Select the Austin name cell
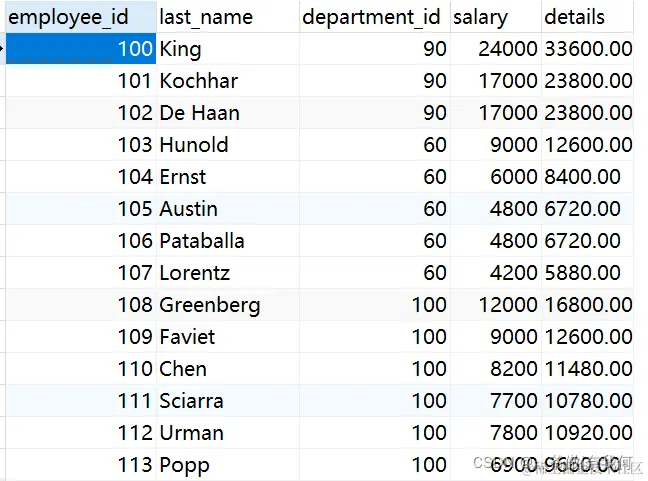This screenshot has width=648, height=481. click(x=228, y=209)
